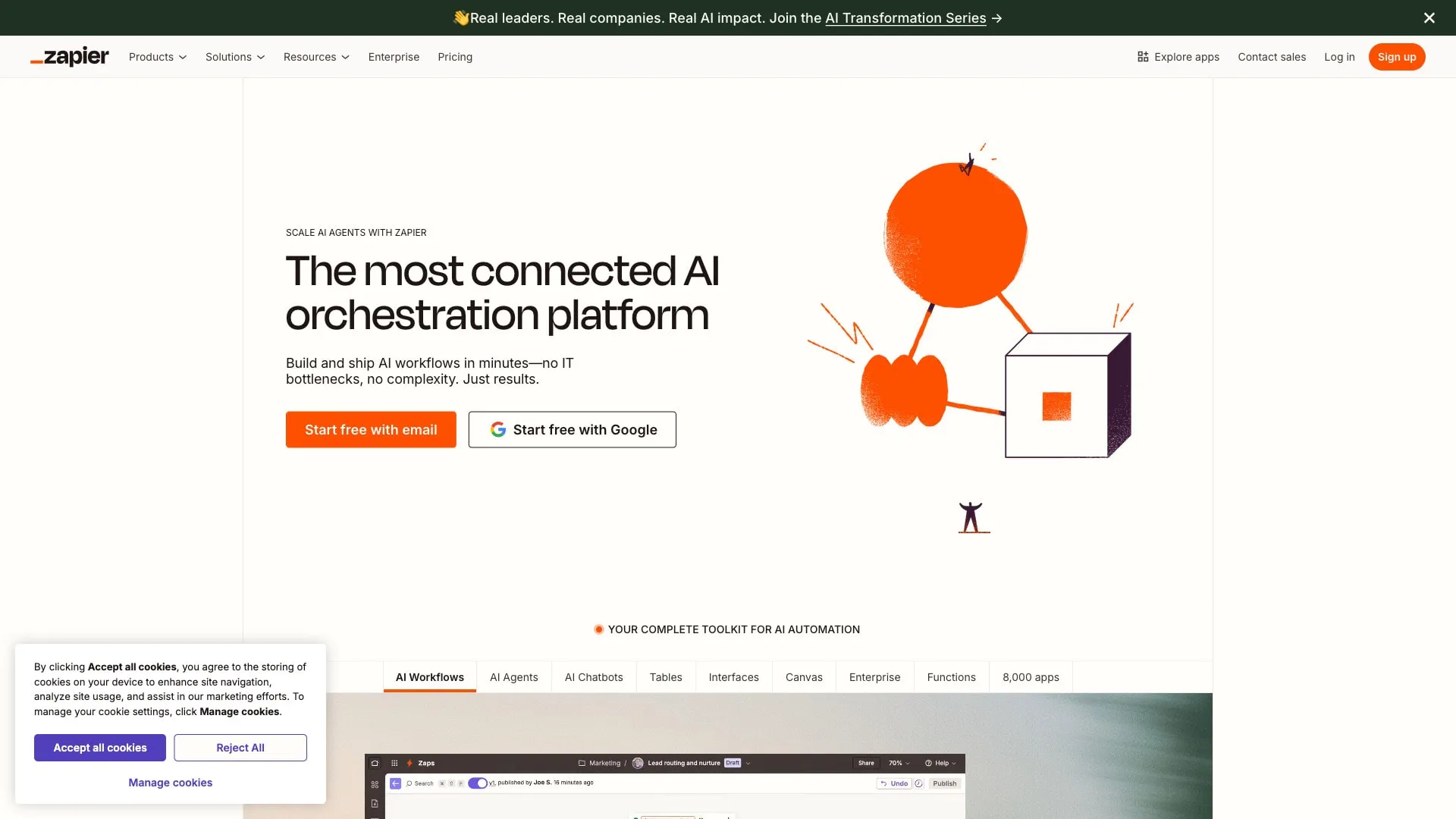The height and width of the screenshot is (819, 1456).
Task: Click the magnifier Search icon in editor preview
Action: point(409,783)
